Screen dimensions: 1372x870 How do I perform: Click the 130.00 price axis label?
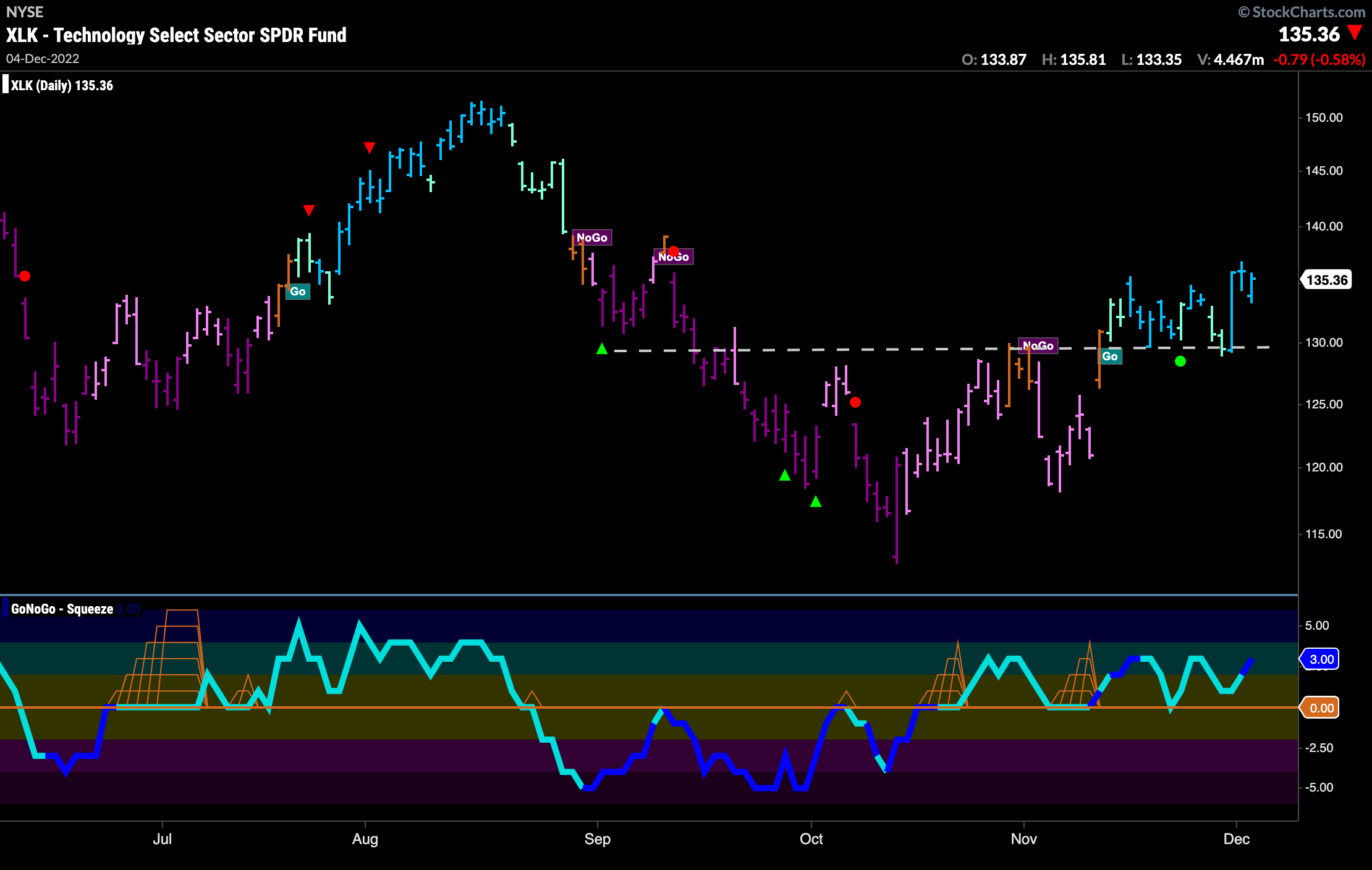[x=1324, y=342]
